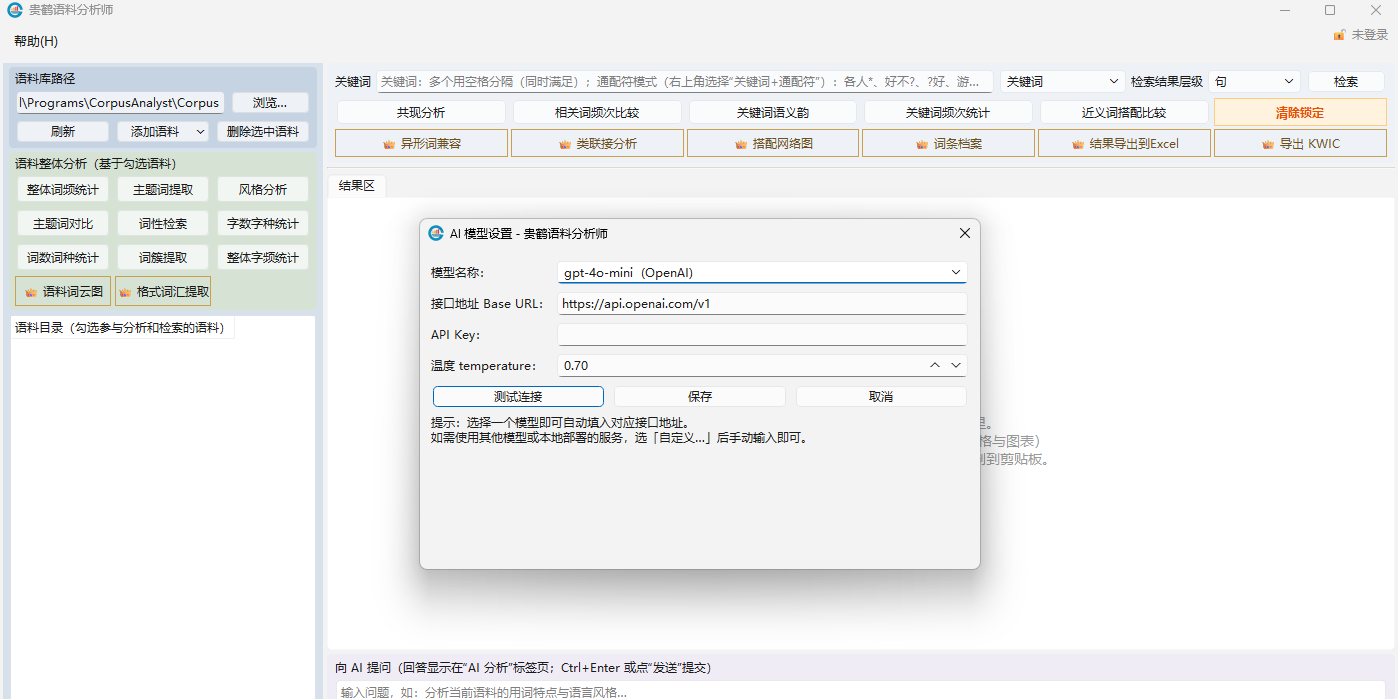1398x699 pixels.
Task: Switch to the 结果区 tab
Action: point(356,185)
